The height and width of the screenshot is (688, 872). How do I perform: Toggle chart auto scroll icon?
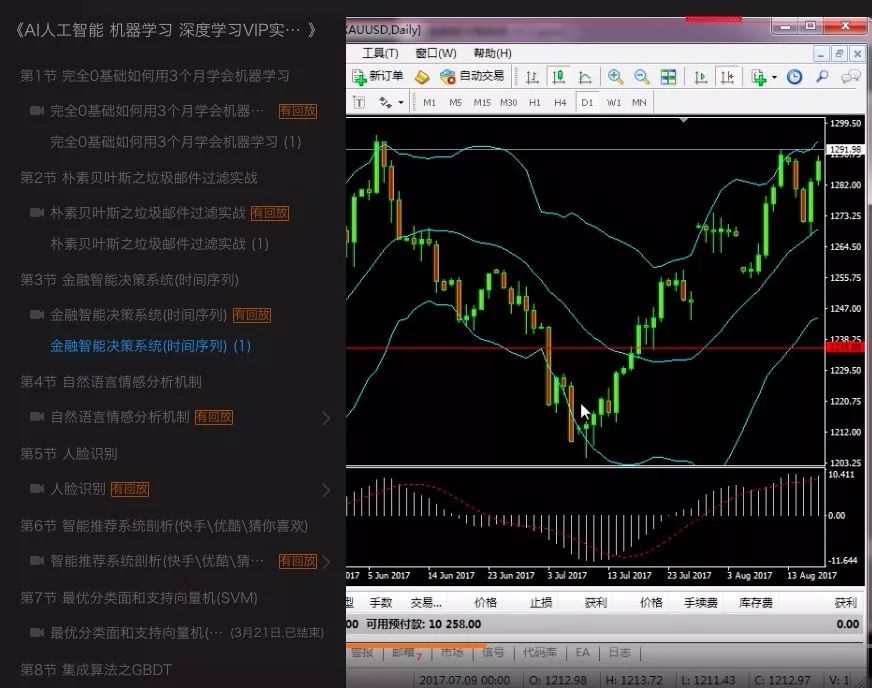tap(701, 77)
